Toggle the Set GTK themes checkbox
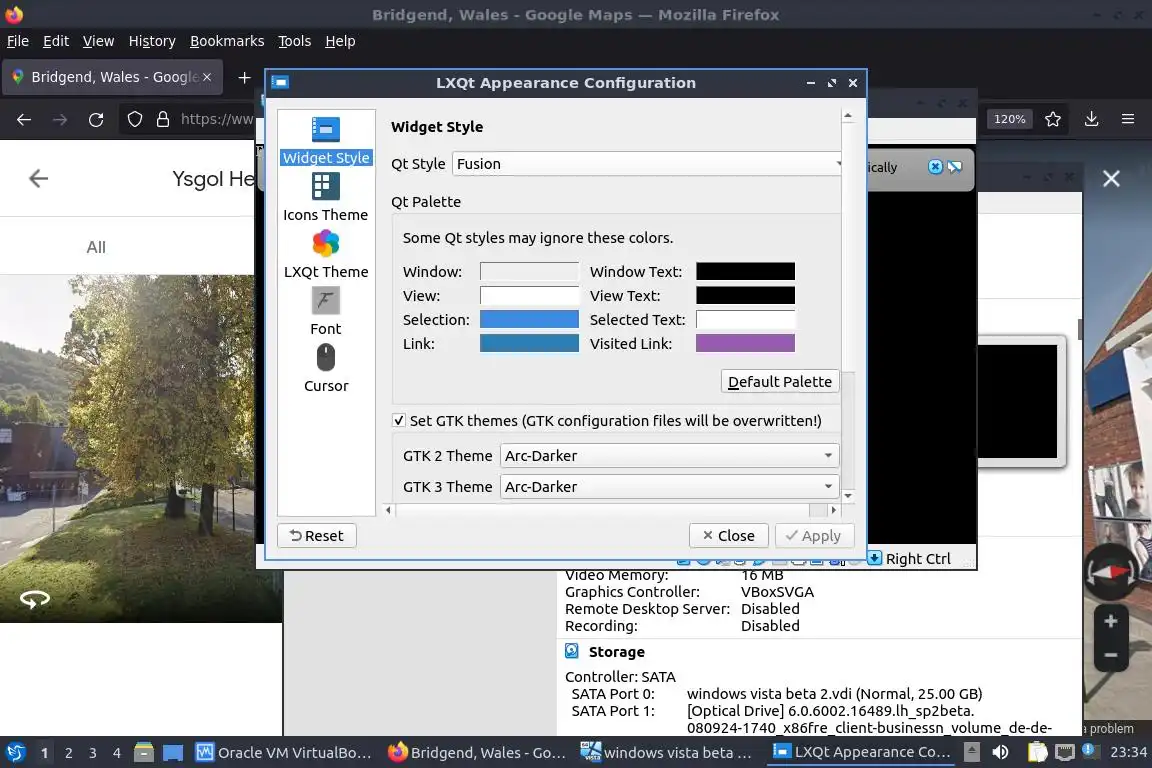Viewport: 1152px width, 768px height. (x=398, y=420)
